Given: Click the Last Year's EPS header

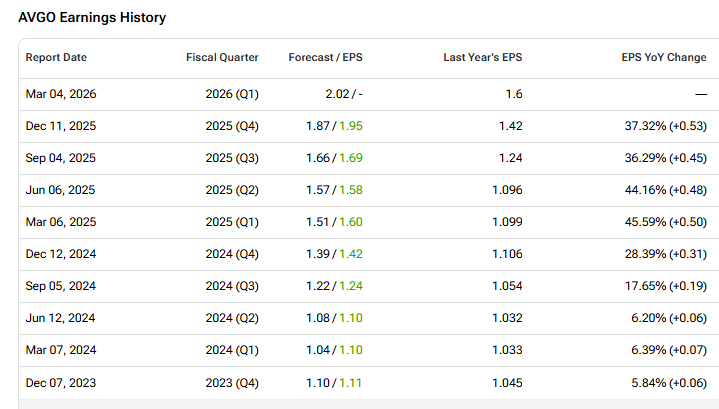Looking at the screenshot, I should click(x=482, y=58).
